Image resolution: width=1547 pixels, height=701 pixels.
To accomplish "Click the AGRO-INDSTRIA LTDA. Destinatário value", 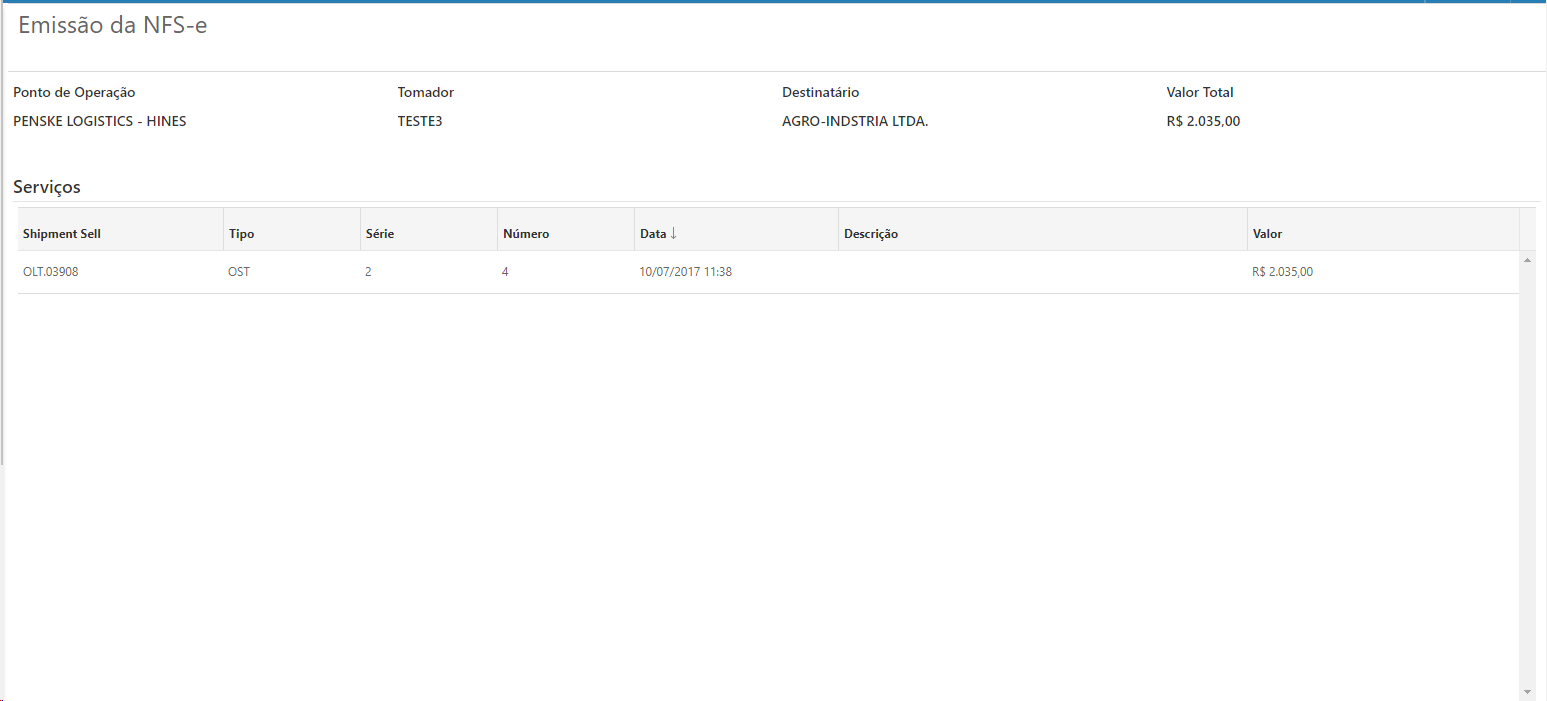I will click(x=855, y=122).
